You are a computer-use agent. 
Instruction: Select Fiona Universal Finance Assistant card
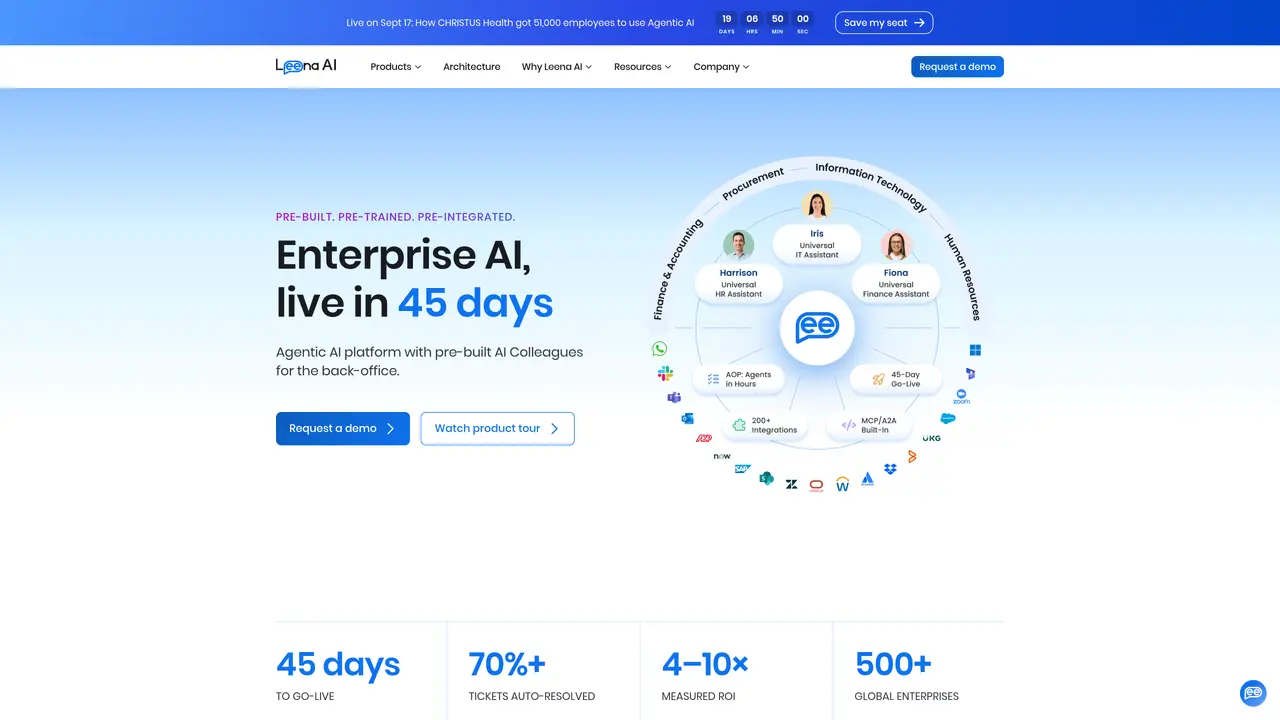(896, 283)
